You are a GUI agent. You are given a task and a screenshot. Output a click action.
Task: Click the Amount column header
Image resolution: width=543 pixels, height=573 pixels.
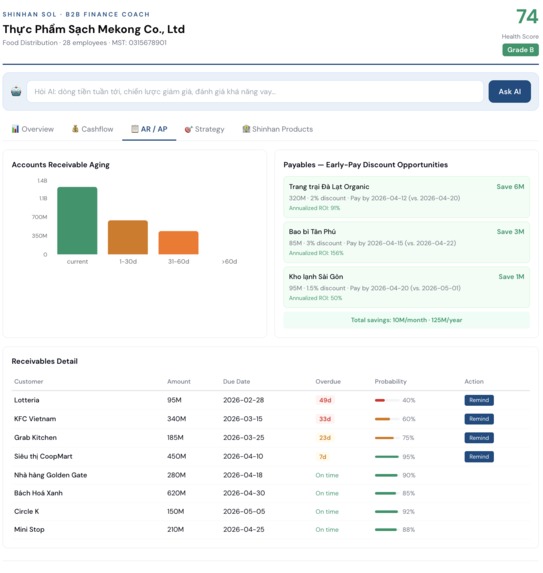179,382
